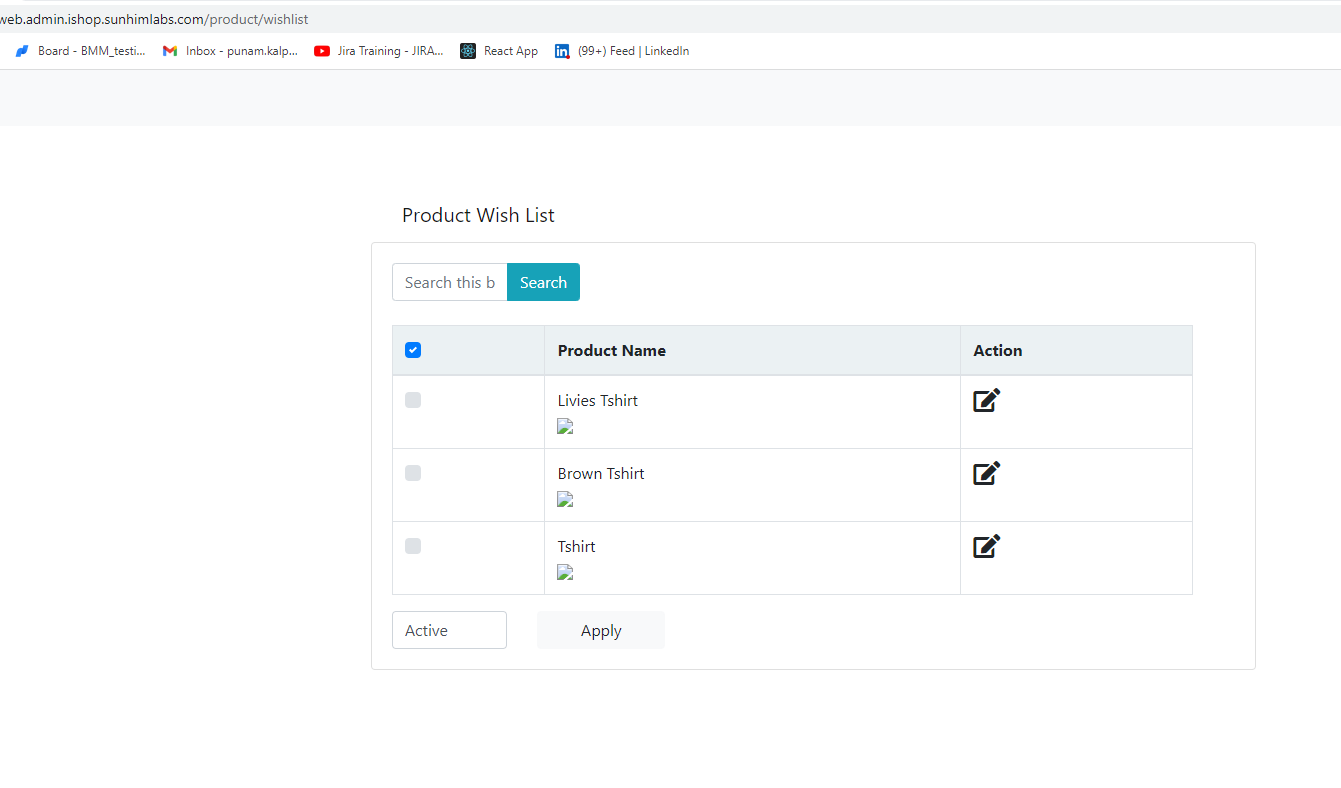Open the edit icon for Brown Tshirt
1341x788 pixels.
(987, 473)
